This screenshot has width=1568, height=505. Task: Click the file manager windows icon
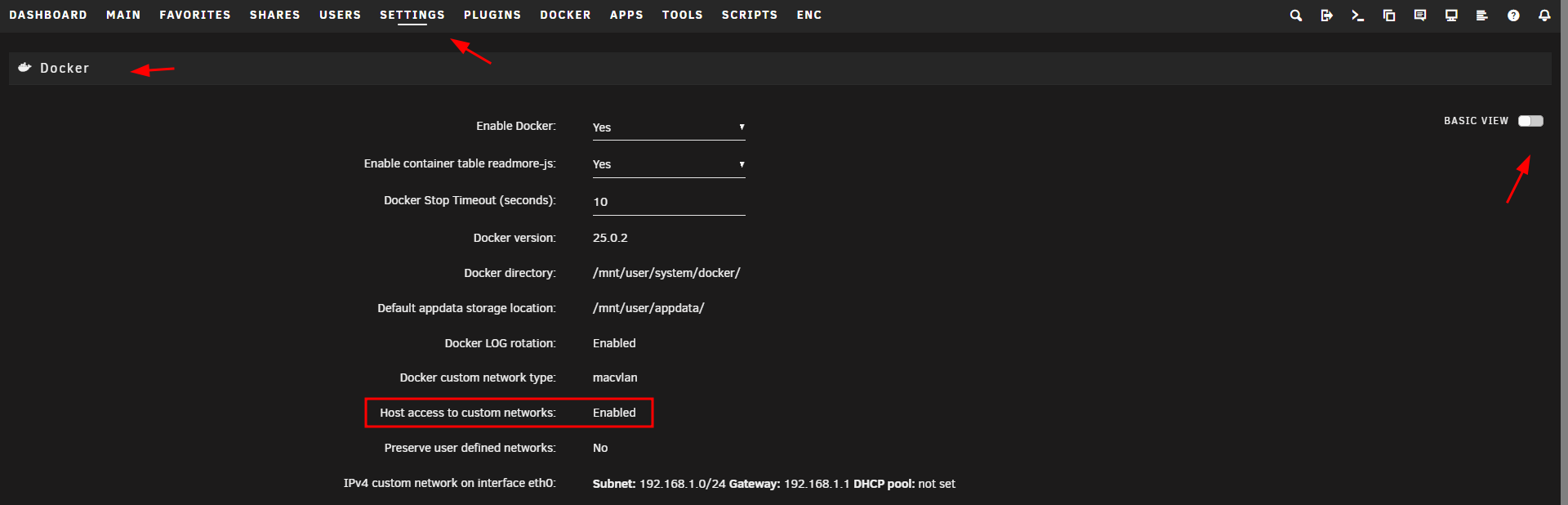point(1389,16)
